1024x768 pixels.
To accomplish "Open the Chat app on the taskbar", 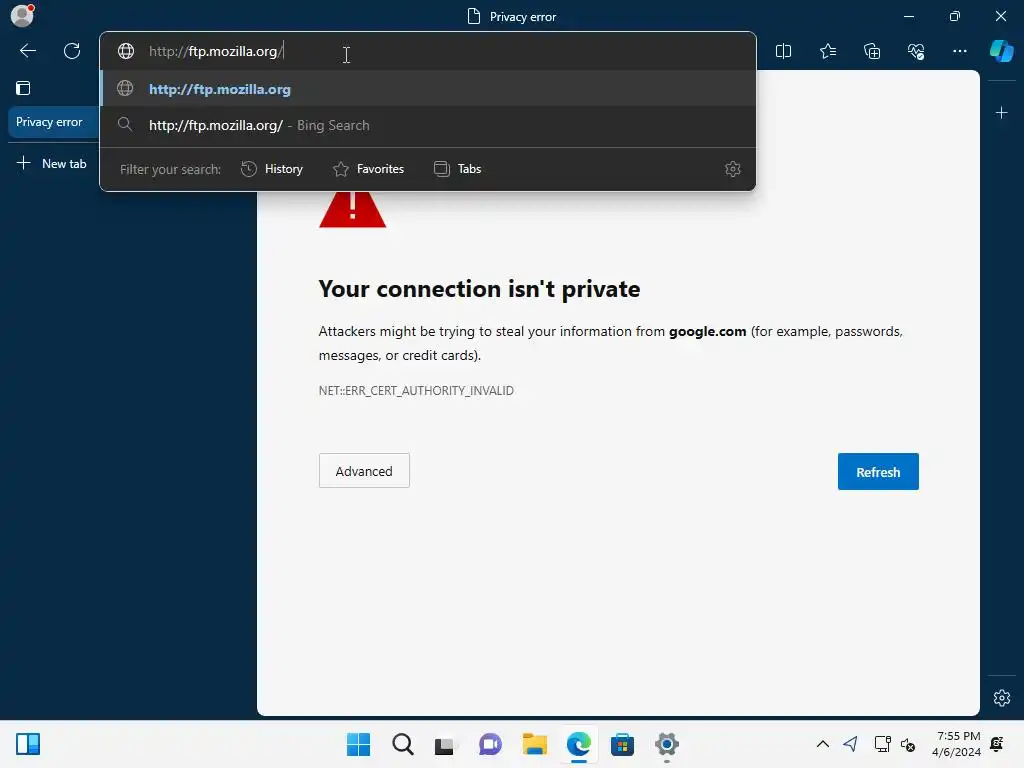I will tap(490, 744).
